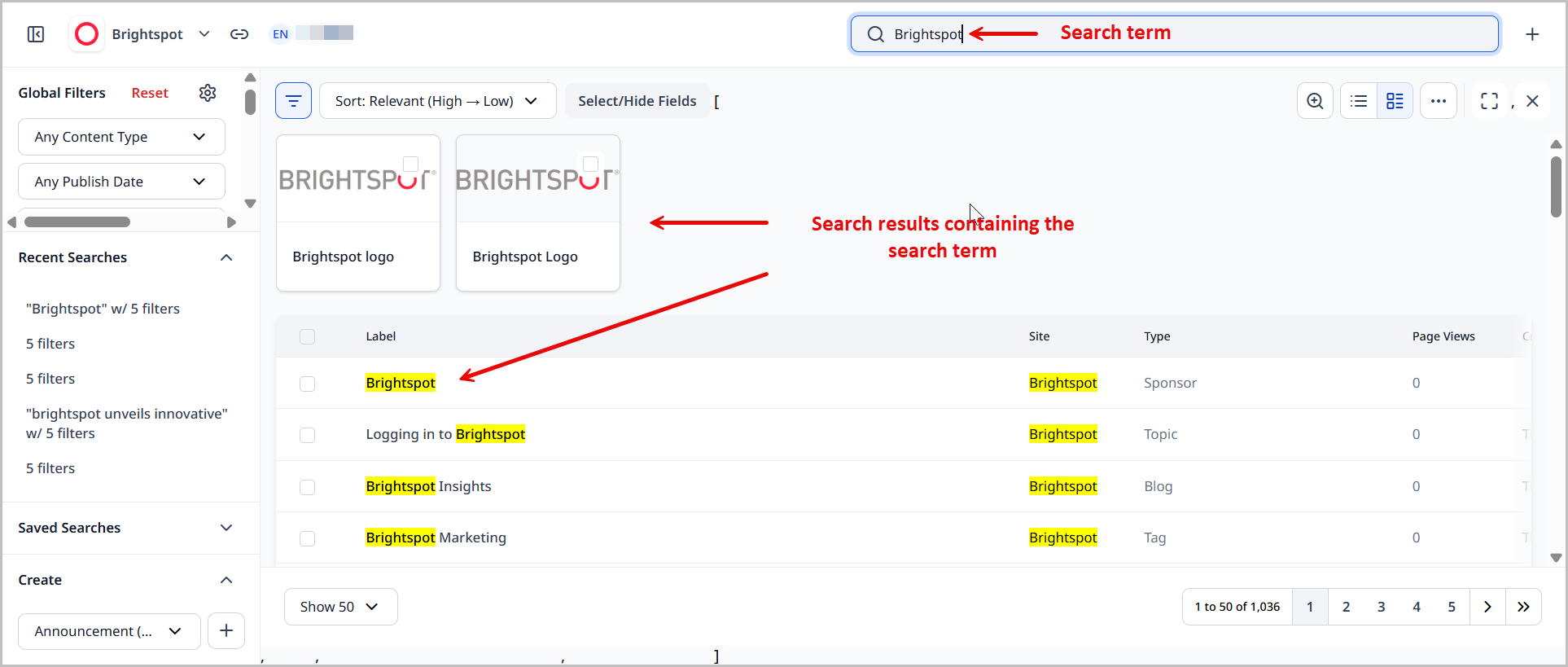This screenshot has width=1568, height=667.
Task: Check the Logging in to Brightspot checkbox
Action: coord(307,435)
